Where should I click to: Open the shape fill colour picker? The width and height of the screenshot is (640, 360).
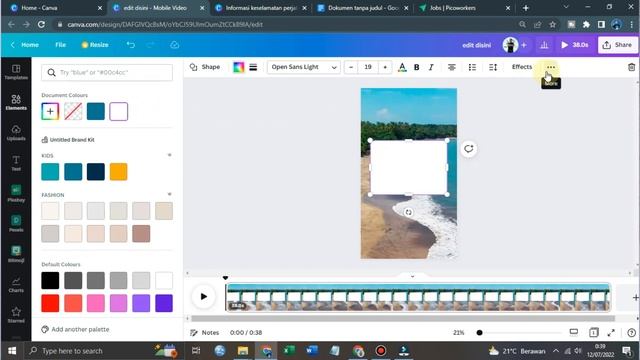click(238, 67)
